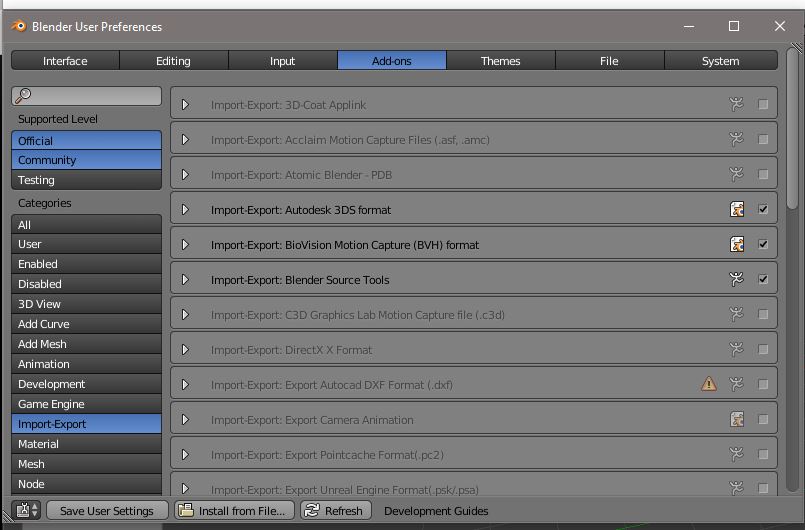805x530 pixels.
Task: Click the magnifier icon in search box
Action: [x=23, y=96]
